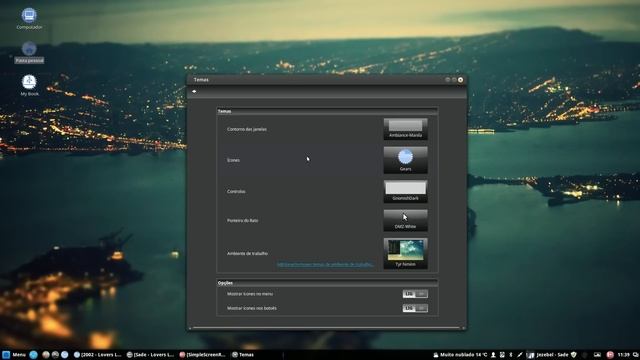Viewport: 640px width, 360px height.
Task: Open the GnomishDark controls theme chooser
Action: point(405,191)
